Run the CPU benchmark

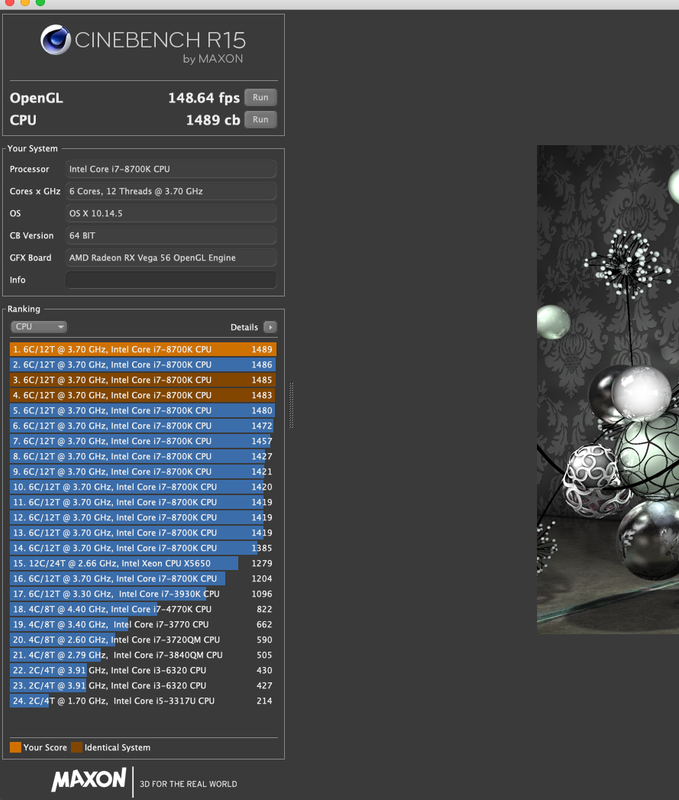[x=260, y=120]
